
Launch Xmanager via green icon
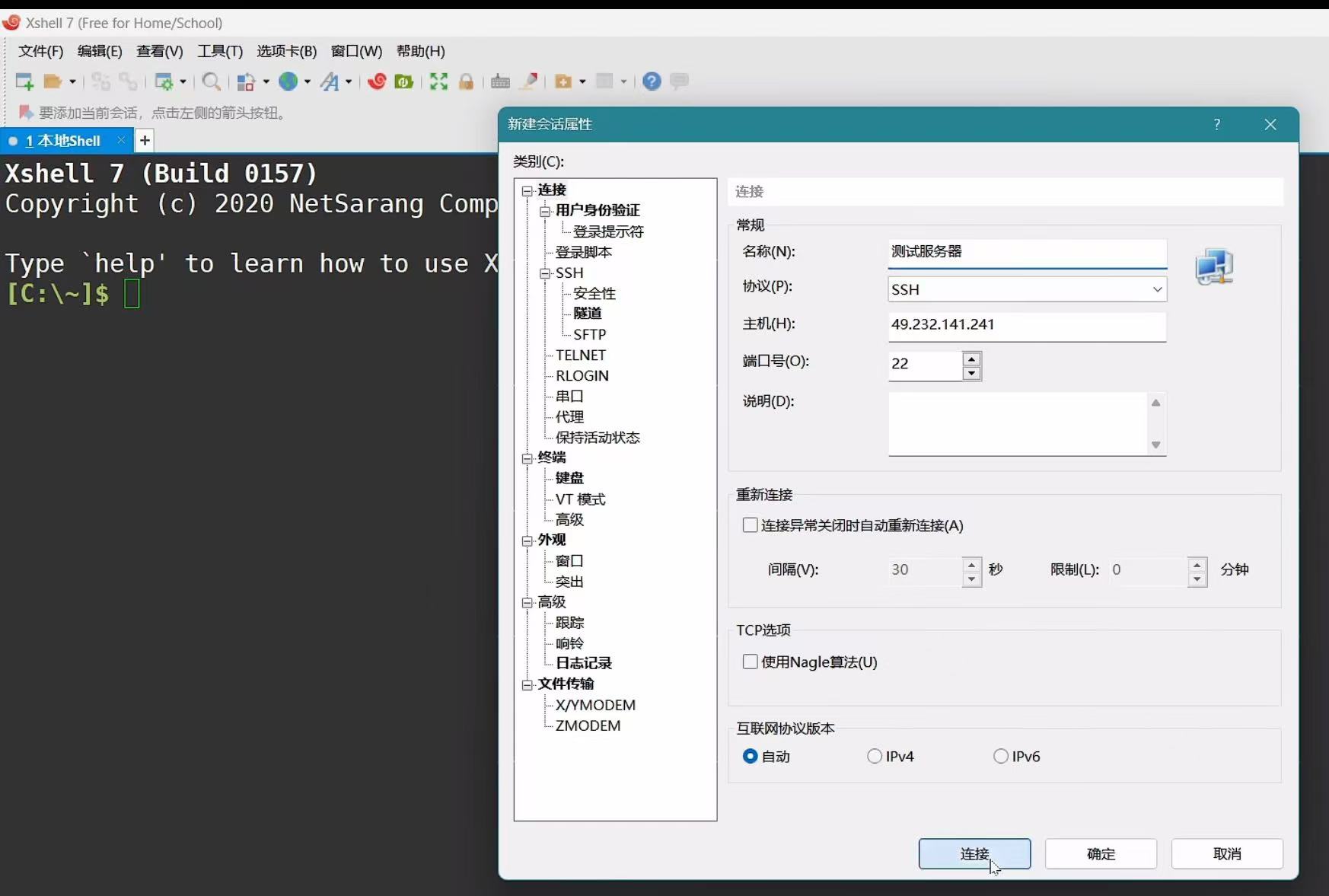[x=404, y=81]
